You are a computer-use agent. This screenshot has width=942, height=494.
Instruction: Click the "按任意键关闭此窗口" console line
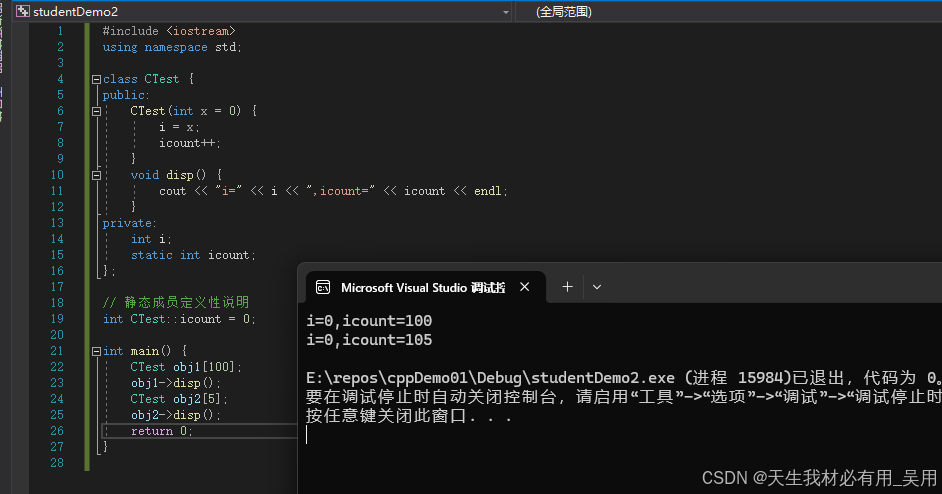point(409,416)
